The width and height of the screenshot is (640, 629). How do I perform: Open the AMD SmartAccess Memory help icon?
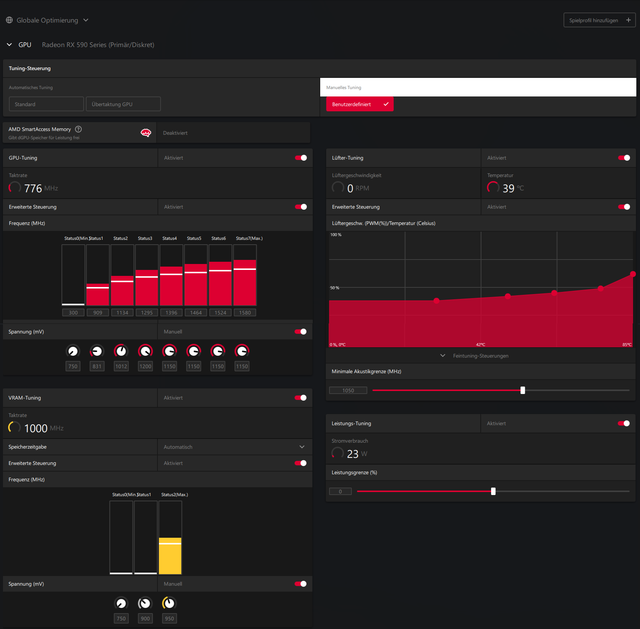tap(78, 129)
